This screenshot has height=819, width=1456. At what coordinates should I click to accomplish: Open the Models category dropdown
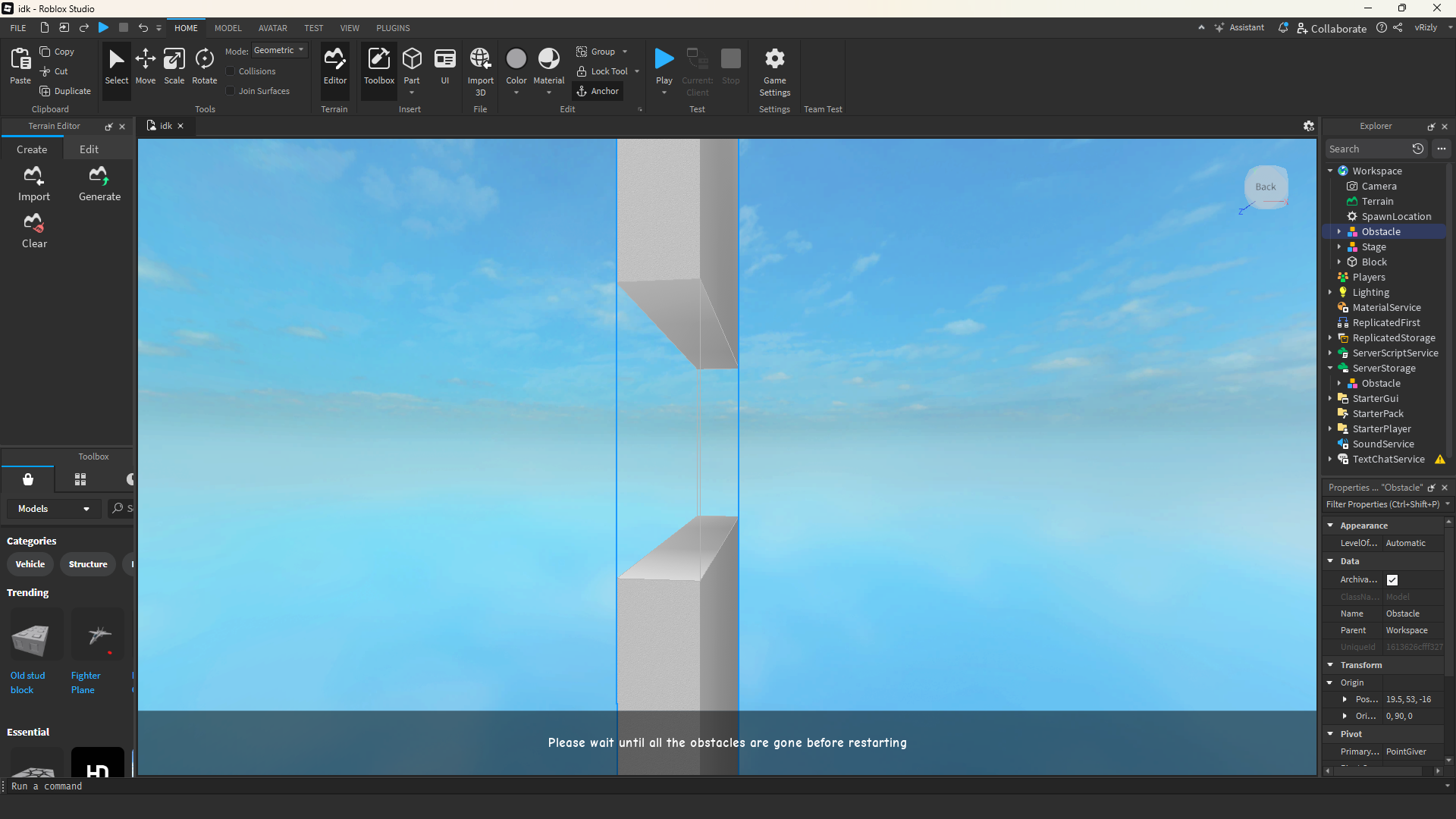click(x=53, y=509)
